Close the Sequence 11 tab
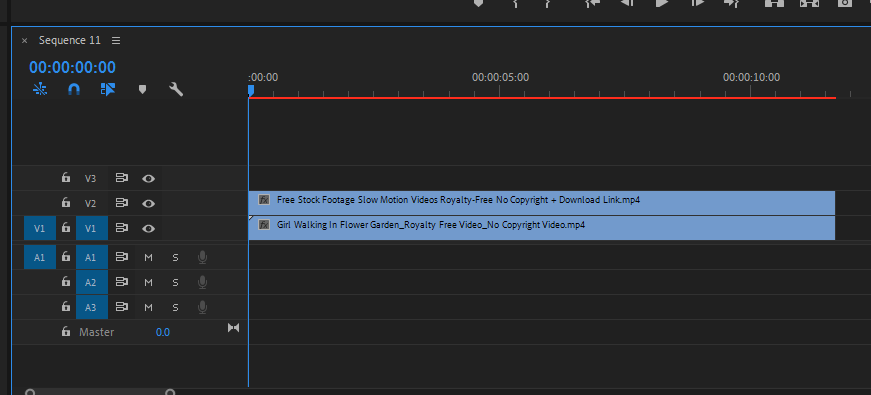The height and width of the screenshot is (395, 871). [24, 41]
